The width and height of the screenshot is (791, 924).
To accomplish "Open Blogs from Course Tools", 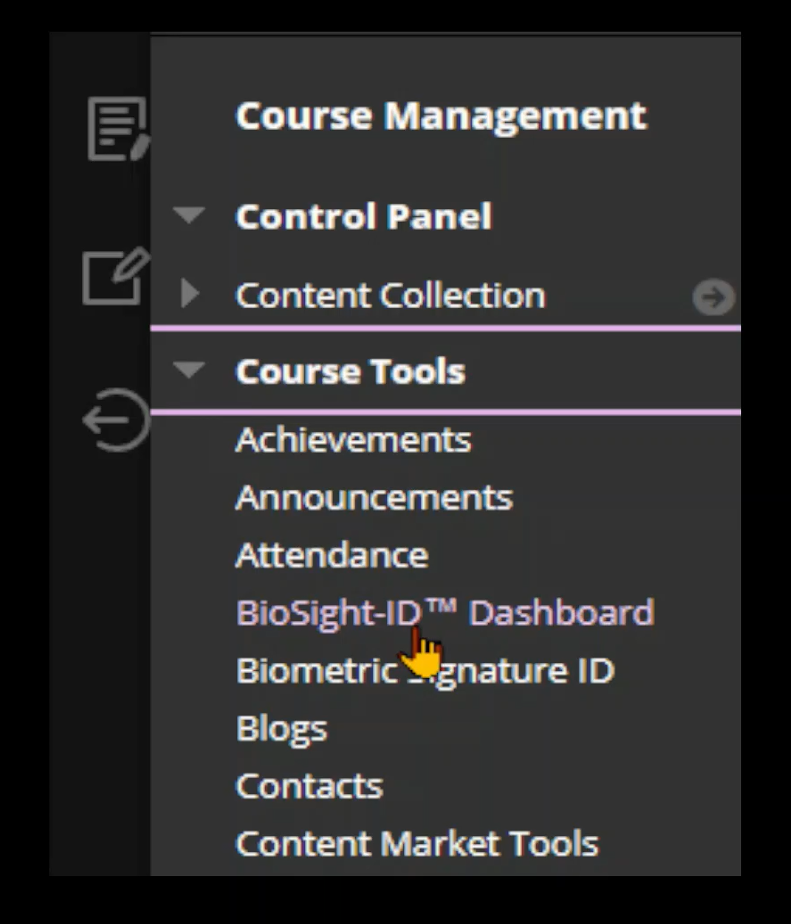I will (x=281, y=730).
